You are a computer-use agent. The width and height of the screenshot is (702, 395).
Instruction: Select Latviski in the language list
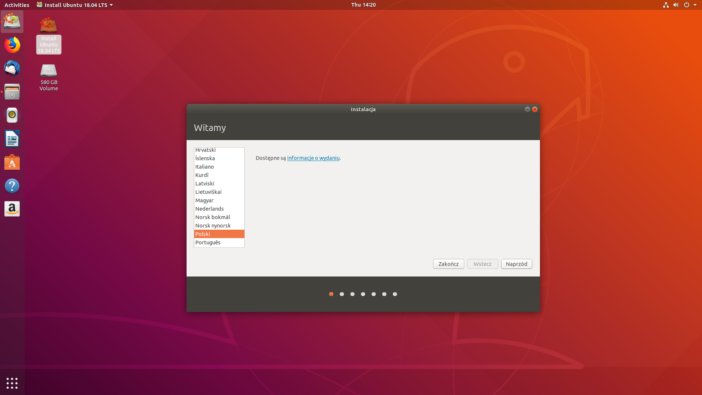pyautogui.click(x=219, y=184)
